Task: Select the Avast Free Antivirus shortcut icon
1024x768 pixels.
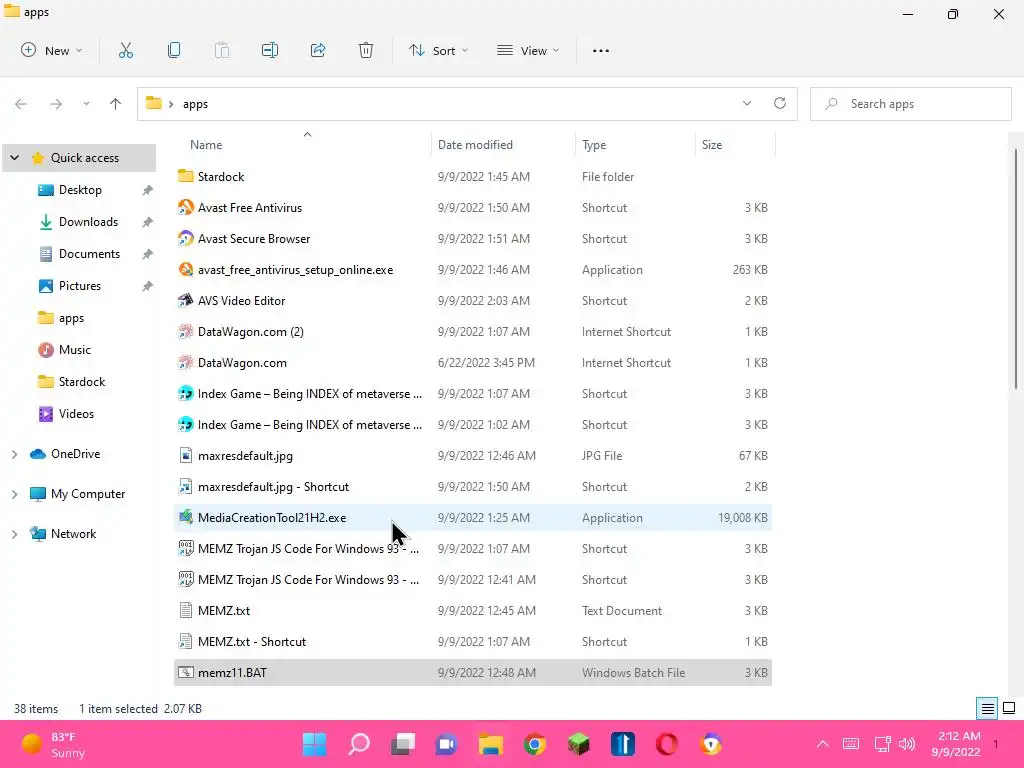Action: (x=185, y=207)
